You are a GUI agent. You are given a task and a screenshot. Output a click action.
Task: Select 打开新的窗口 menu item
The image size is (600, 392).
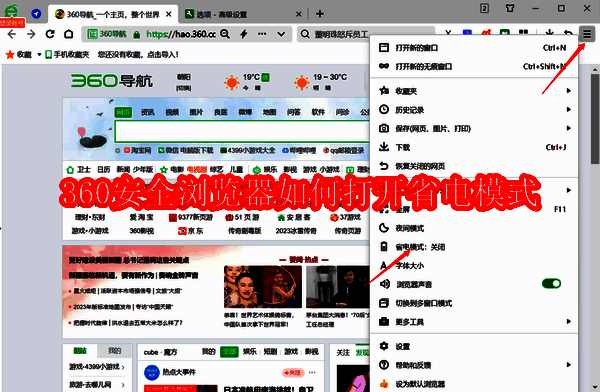tap(474, 47)
